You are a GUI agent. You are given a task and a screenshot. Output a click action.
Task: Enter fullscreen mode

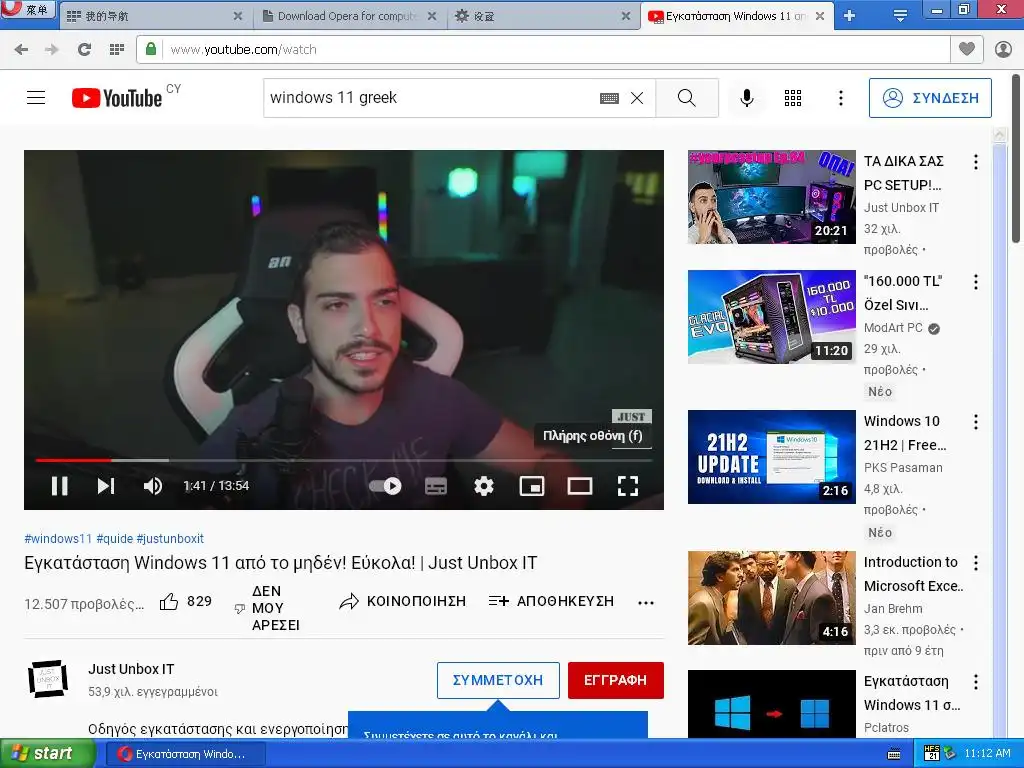tap(628, 486)
